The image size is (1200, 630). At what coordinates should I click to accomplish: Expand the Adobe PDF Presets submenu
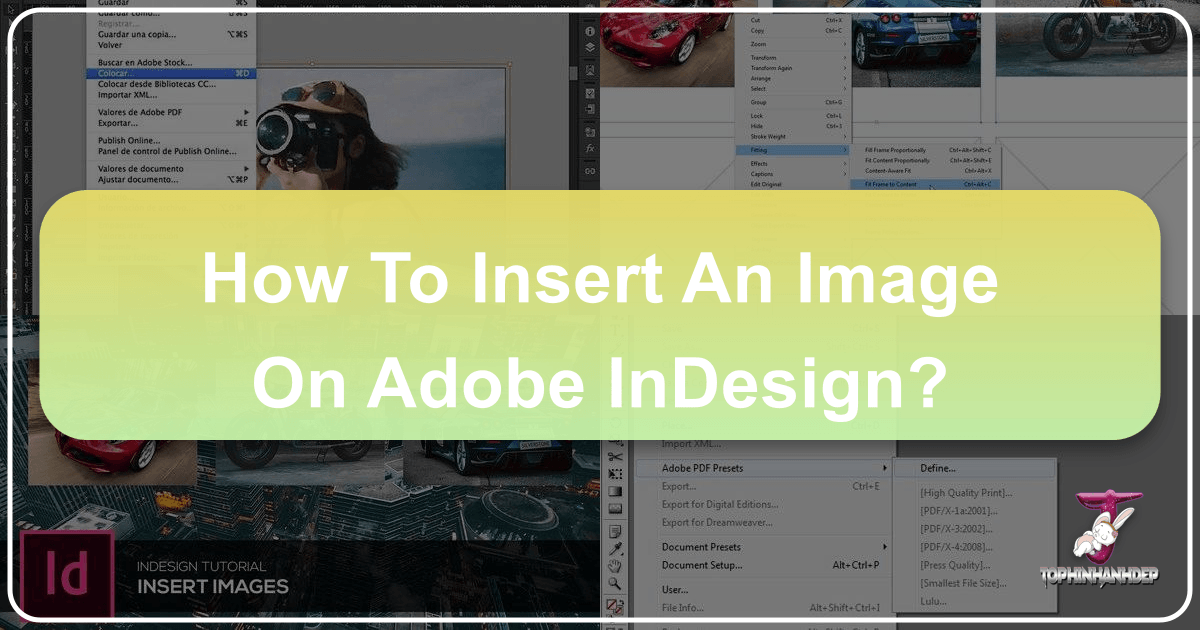click(x=884, y=467)
